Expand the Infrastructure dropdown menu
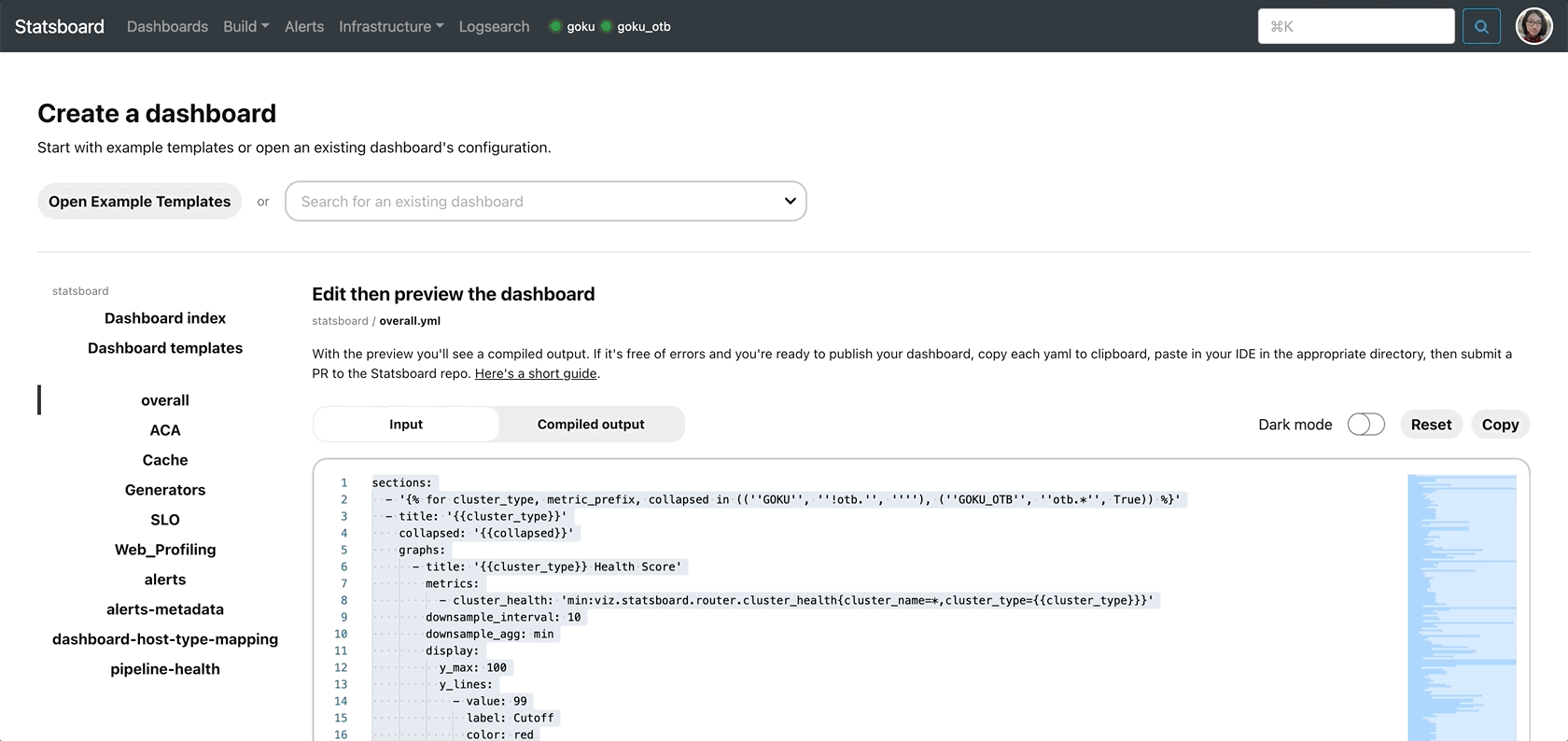The height and width of the screenshot is (741, 1568). coord(391,26)
